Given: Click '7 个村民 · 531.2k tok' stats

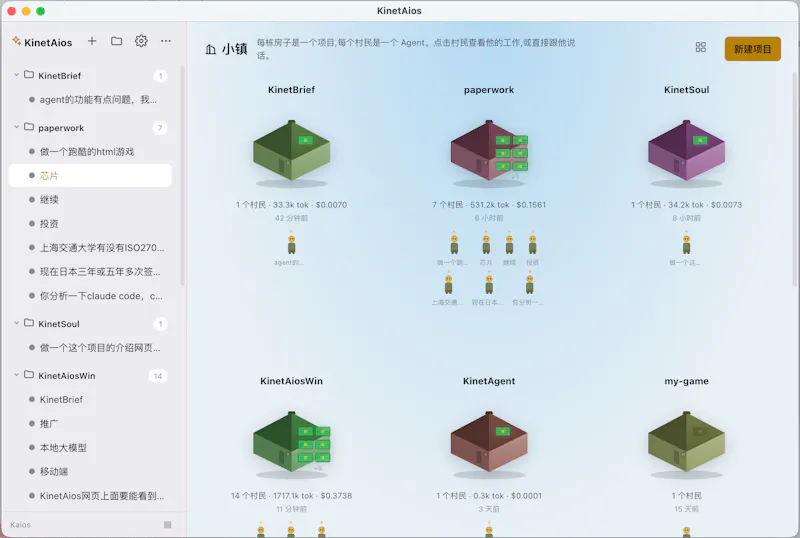Looking at the screenshot, I should pos(489,205).
